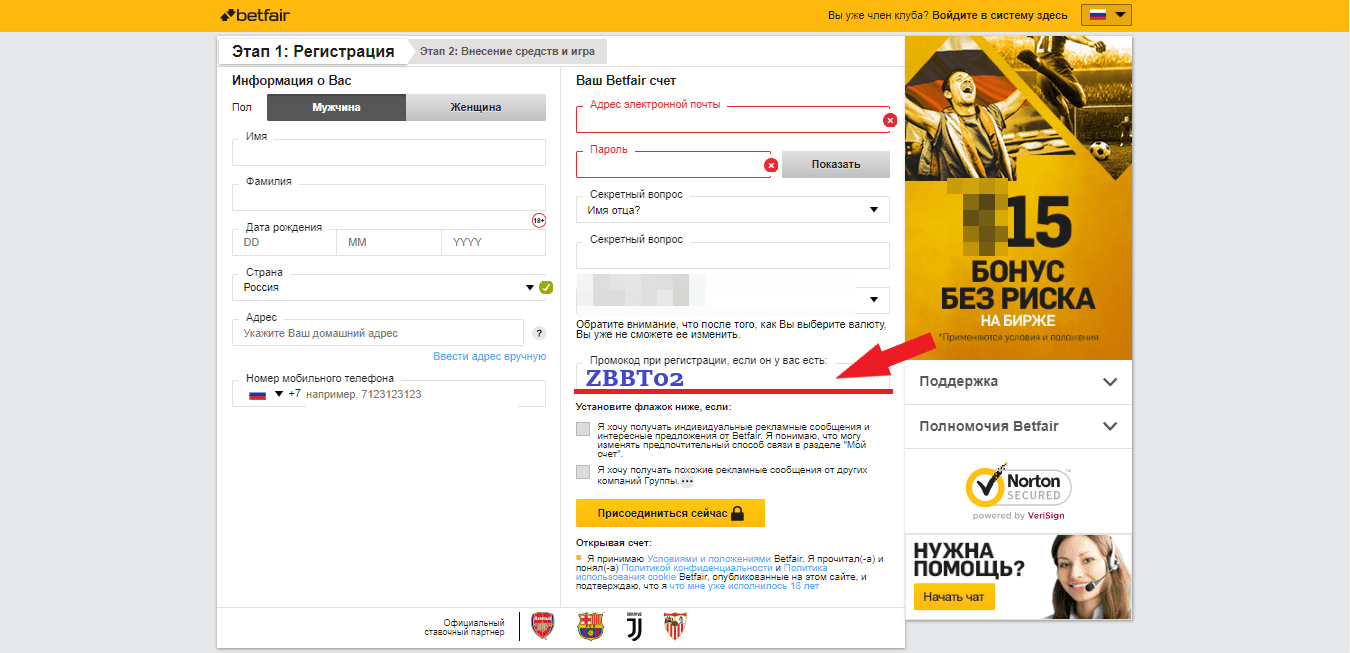This screenshot has width=1350, height=653.
Task: Open the Russian flag language selector
Action: (x=1106, y=15)
